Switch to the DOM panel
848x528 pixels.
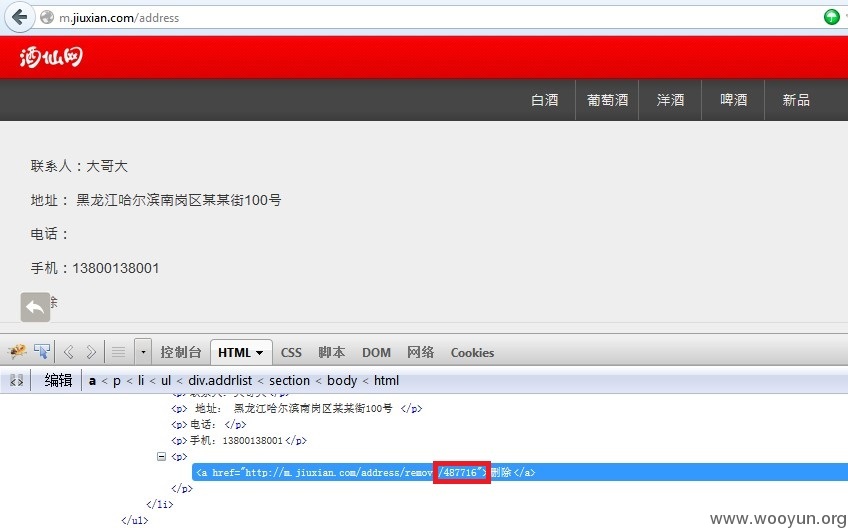click(376, 353)
